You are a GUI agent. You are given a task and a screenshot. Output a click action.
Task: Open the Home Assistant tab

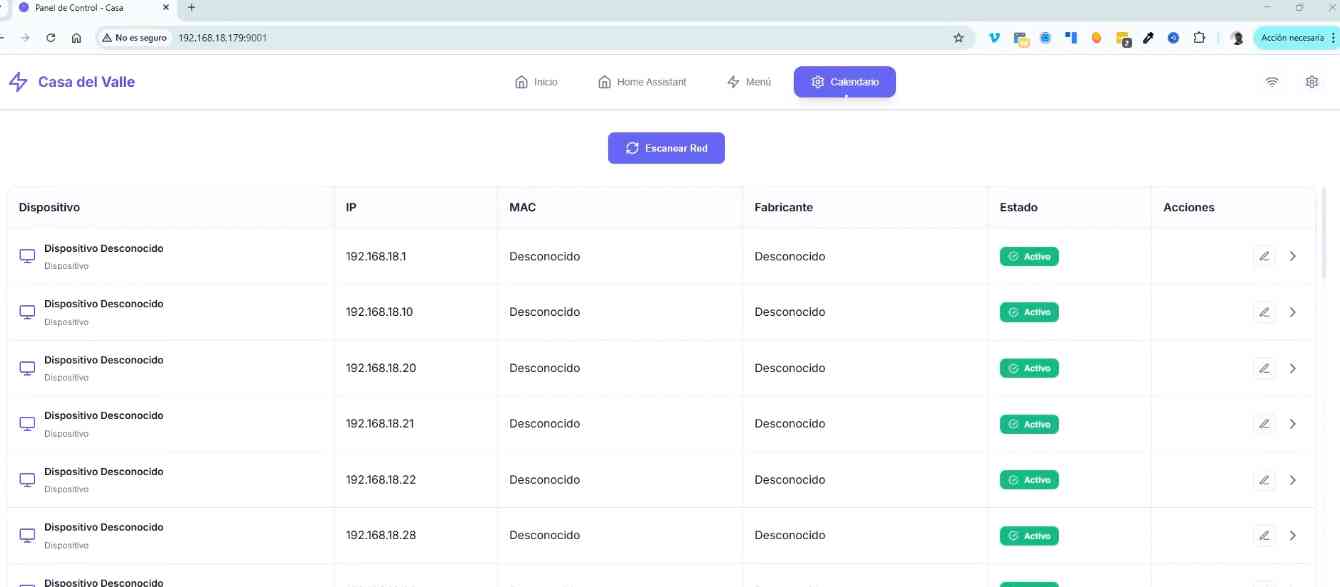(642, 82)
